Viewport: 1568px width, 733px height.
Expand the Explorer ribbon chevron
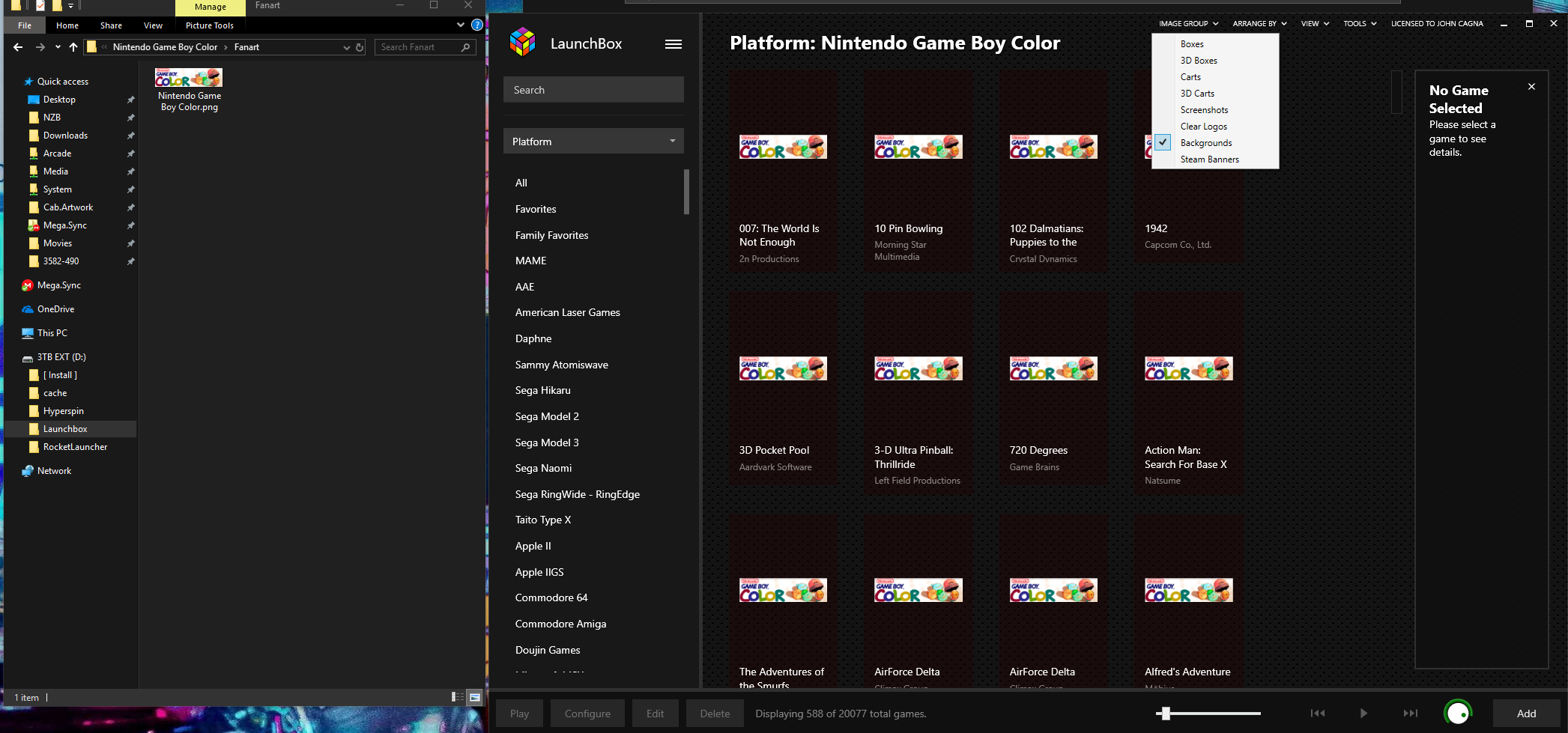[x=461, y=25]
